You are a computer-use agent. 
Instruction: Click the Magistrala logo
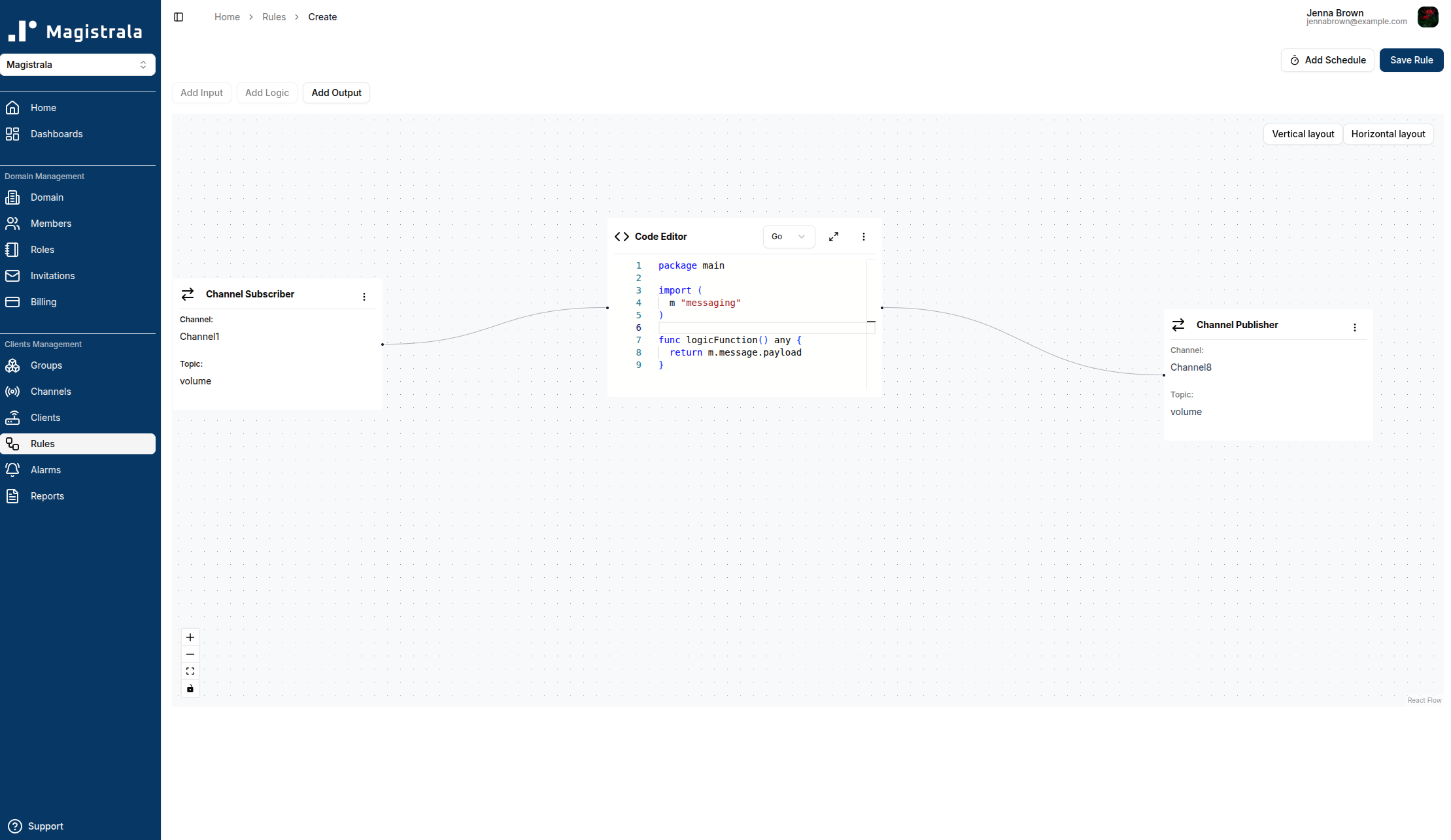point(74,29)
